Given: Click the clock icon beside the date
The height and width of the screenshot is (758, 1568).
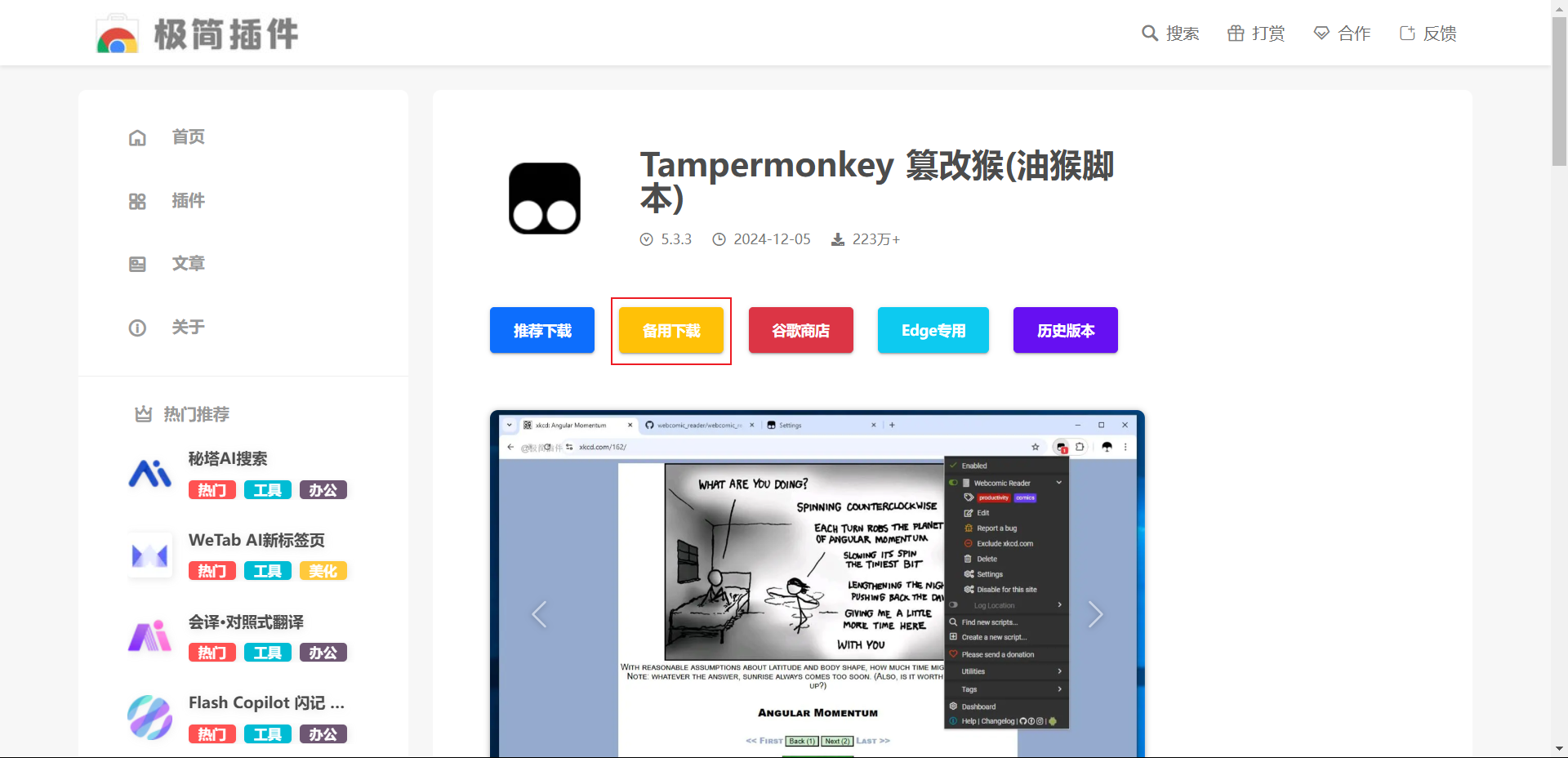Looking at the screenshot, I should [x=719, y=239].
